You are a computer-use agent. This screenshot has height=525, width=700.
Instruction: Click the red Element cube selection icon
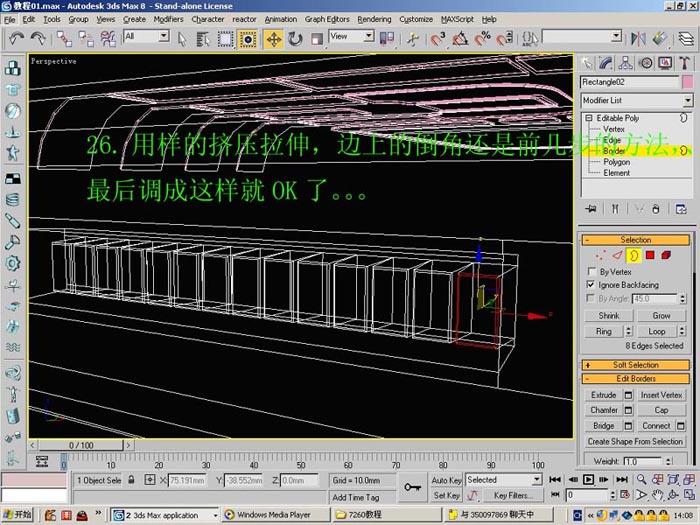pos(666,255)
